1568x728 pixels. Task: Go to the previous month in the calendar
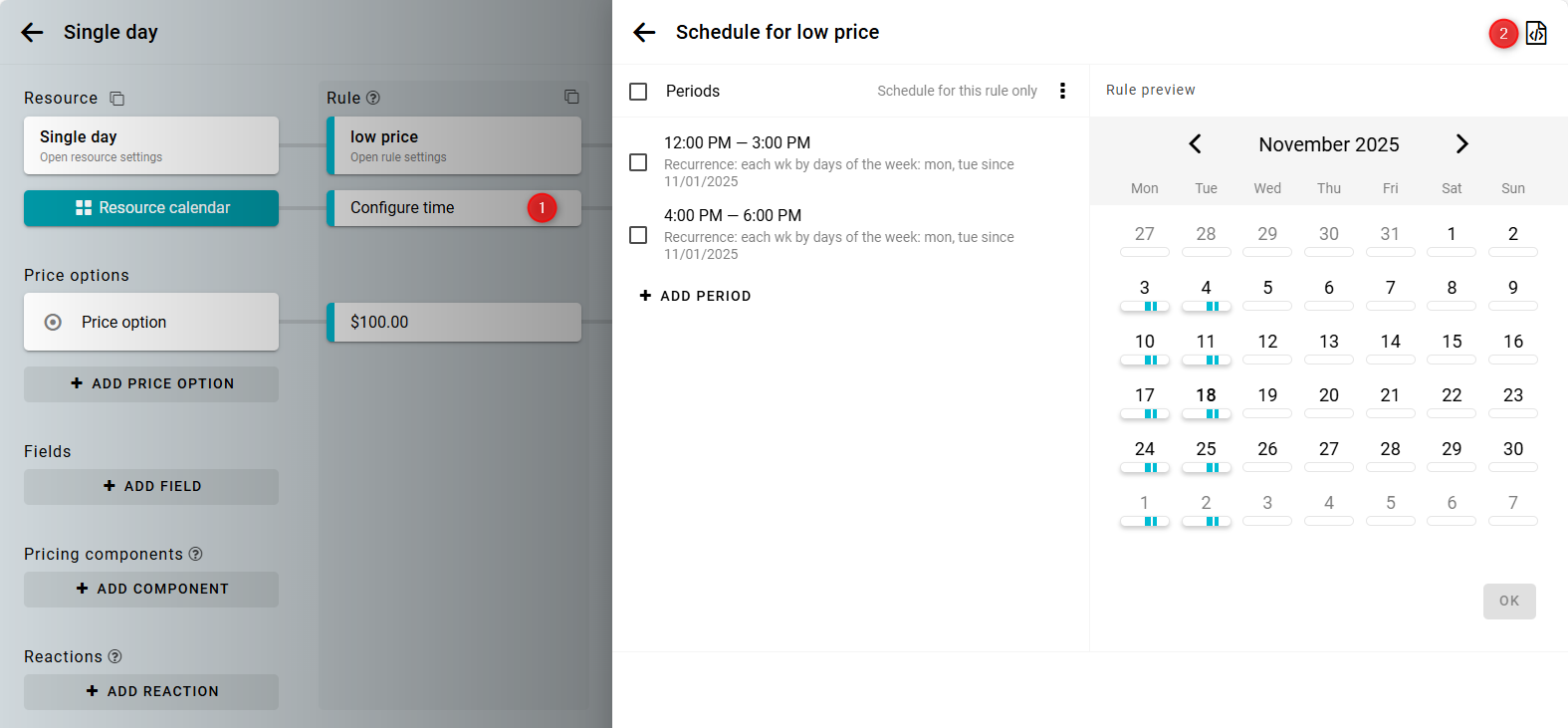(1195, 144)
